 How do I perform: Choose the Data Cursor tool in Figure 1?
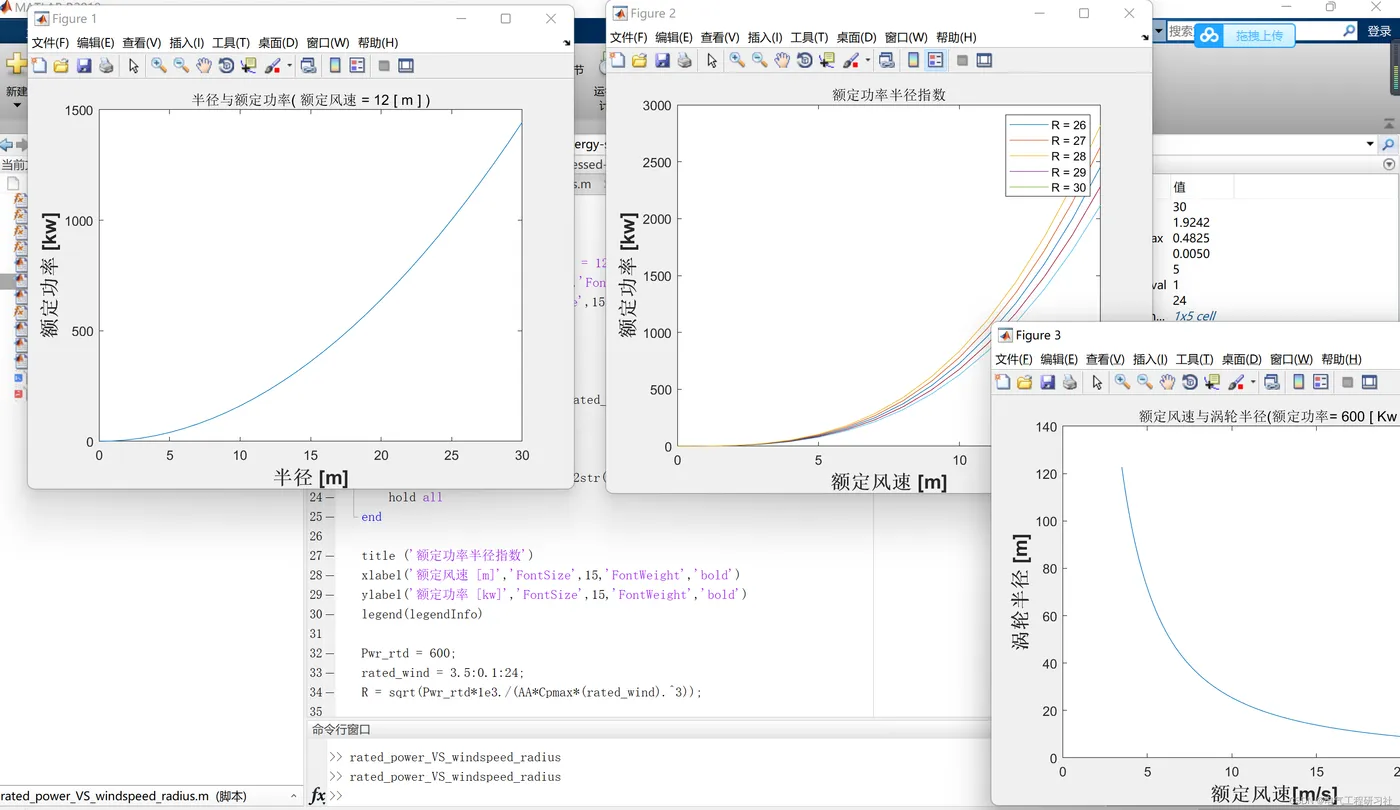(x=249, y=66)
